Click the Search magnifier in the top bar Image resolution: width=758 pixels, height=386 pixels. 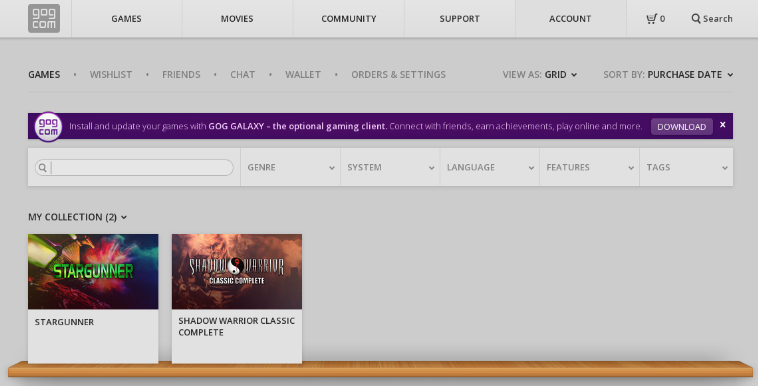(696, 19)
